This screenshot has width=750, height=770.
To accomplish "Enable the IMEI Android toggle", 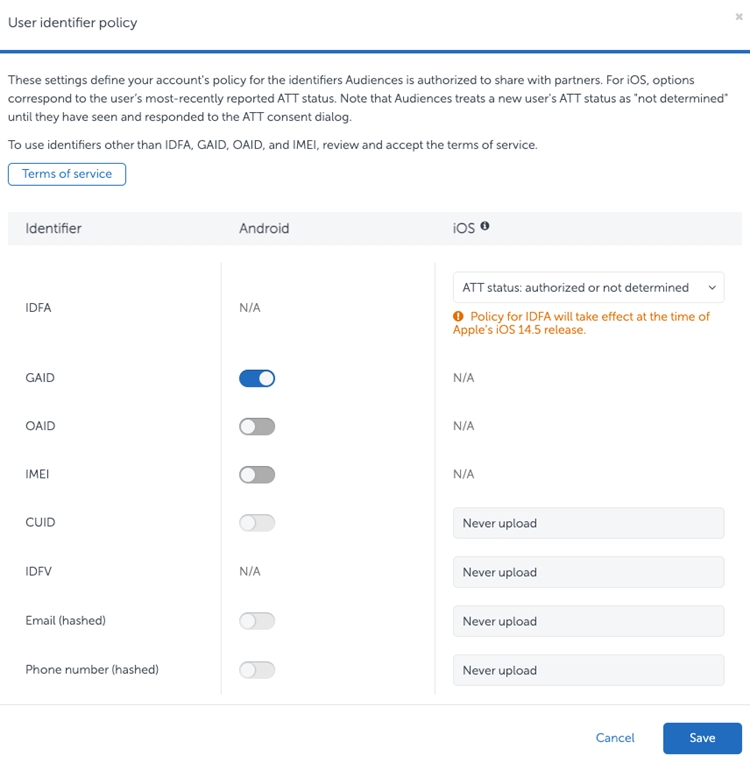I will point(257,475).
